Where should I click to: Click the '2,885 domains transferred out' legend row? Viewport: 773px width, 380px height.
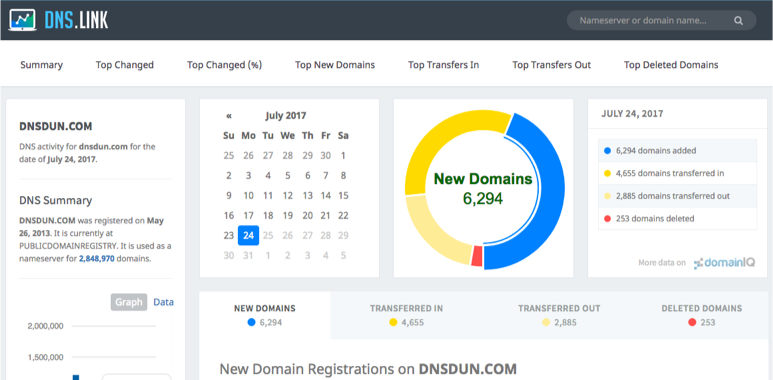[677, 196]
